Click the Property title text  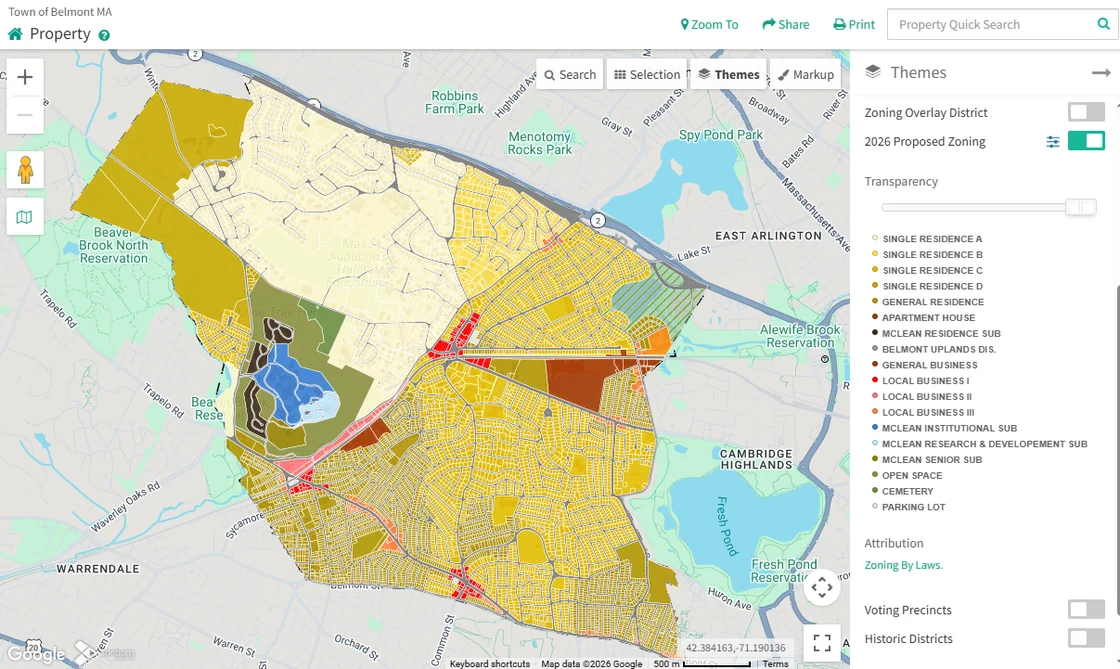60,34
